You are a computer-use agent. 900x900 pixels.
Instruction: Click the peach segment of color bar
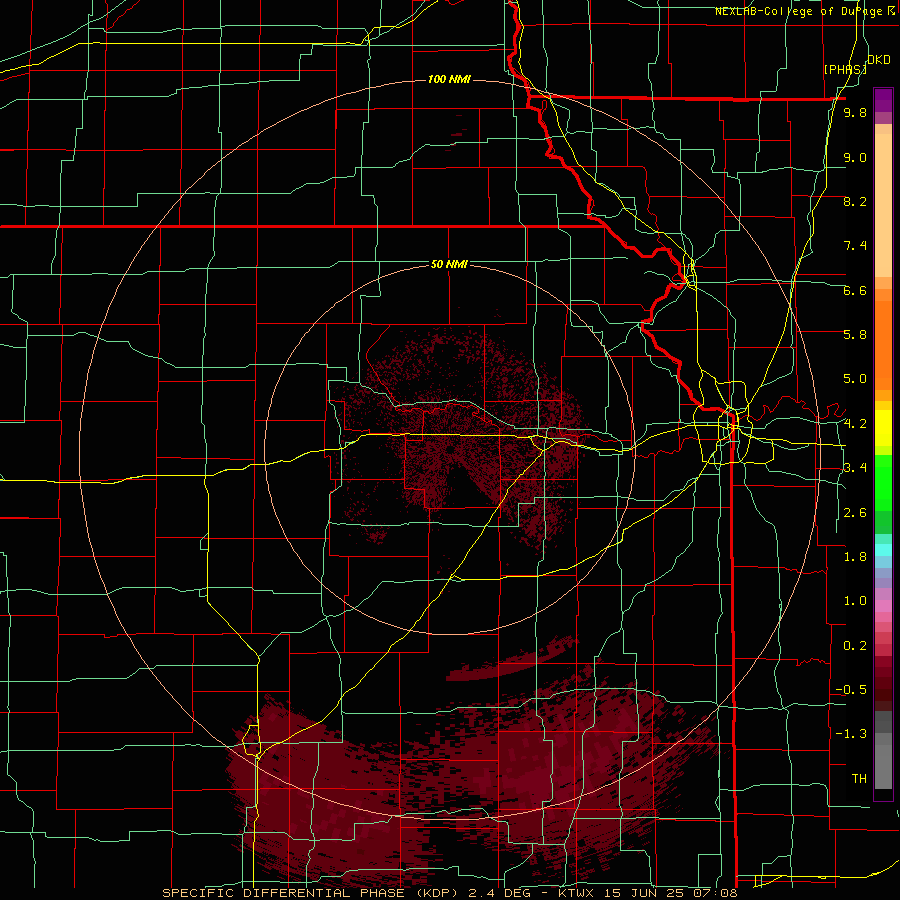(883, 205)
